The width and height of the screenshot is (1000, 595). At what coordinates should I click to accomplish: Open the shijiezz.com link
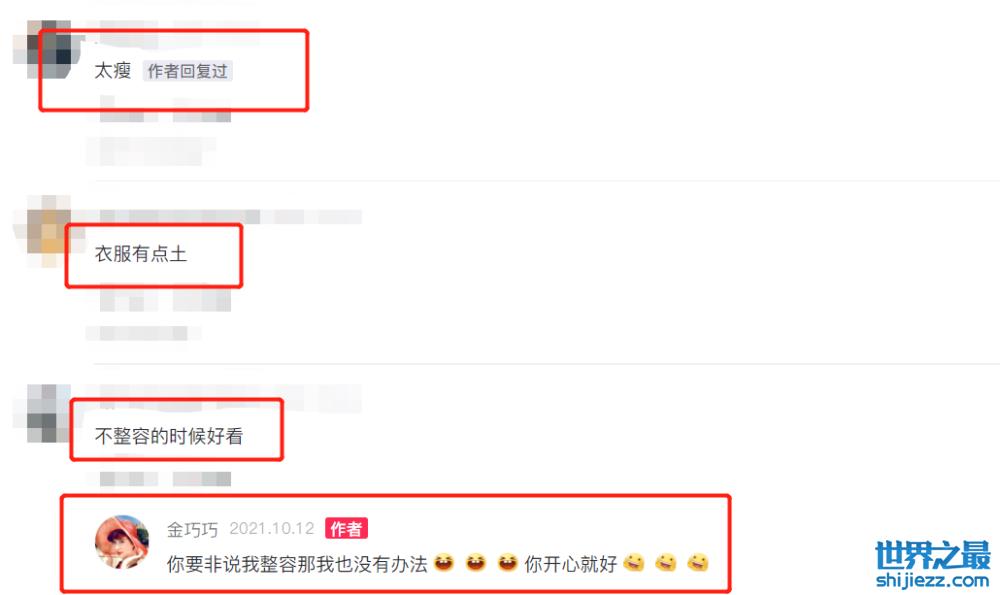[x=932, y=580]
